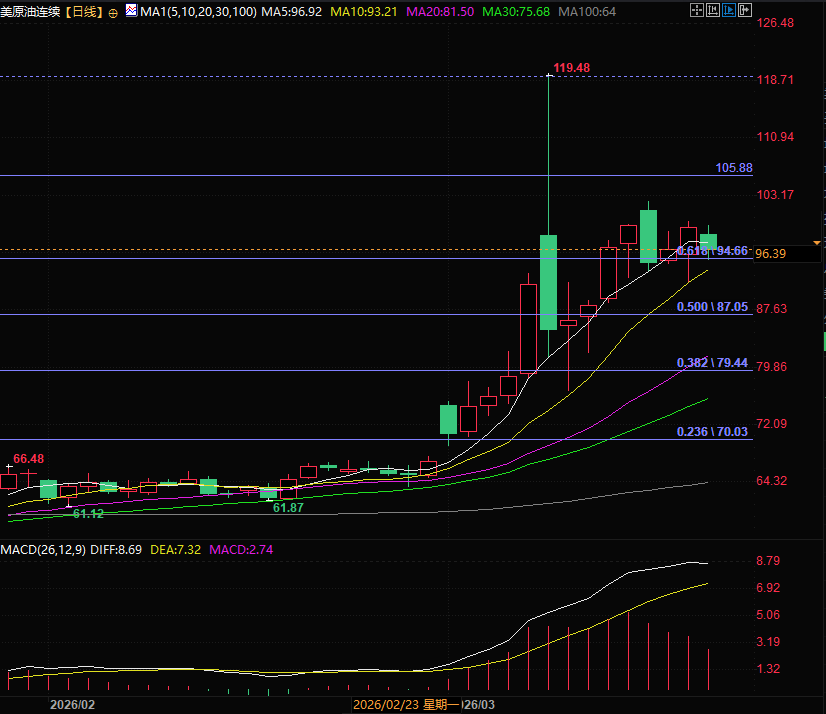Image resolution: width=826 pixels, height=714 pixels.
Task: Click the 61.12 low price annotation
Action: (88, 514)
